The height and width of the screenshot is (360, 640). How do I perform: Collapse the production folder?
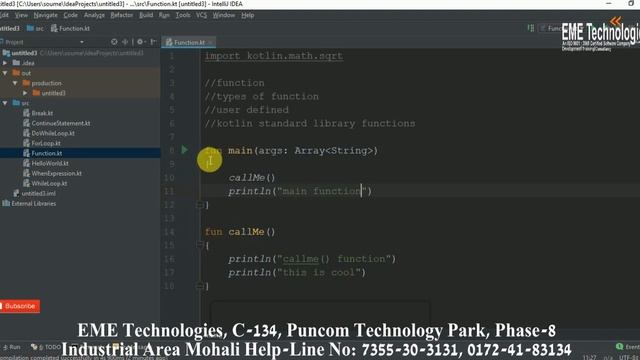pyautogui.click(x=15, y=83)
